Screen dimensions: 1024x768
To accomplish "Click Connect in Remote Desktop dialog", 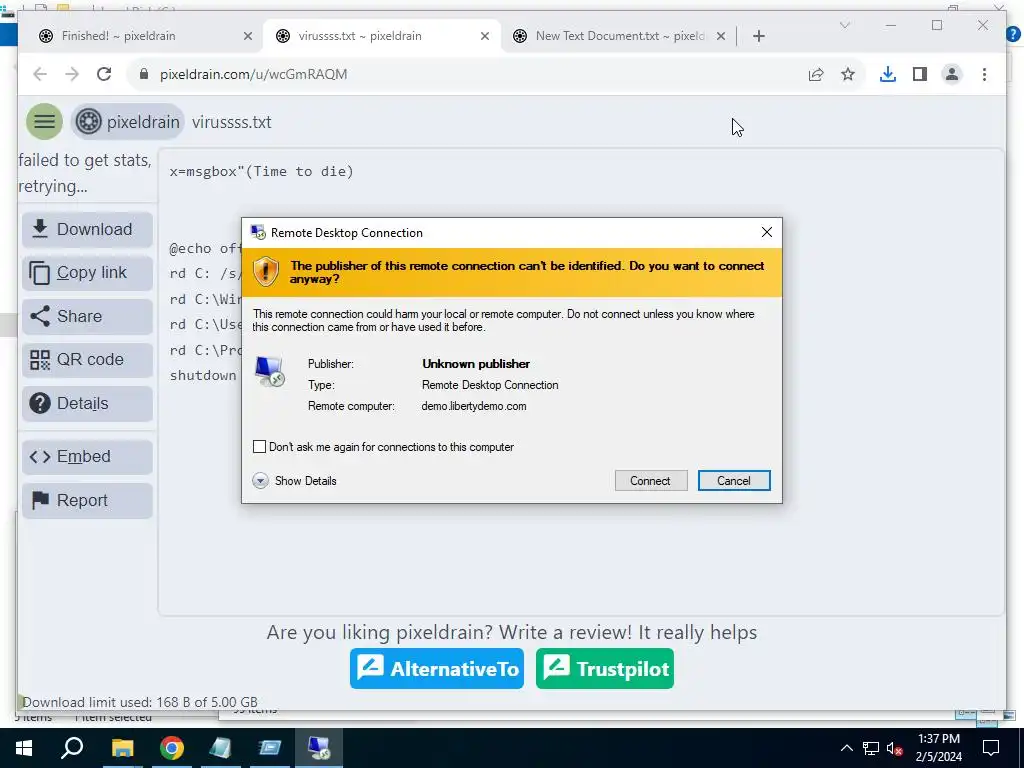I will 650,481.
